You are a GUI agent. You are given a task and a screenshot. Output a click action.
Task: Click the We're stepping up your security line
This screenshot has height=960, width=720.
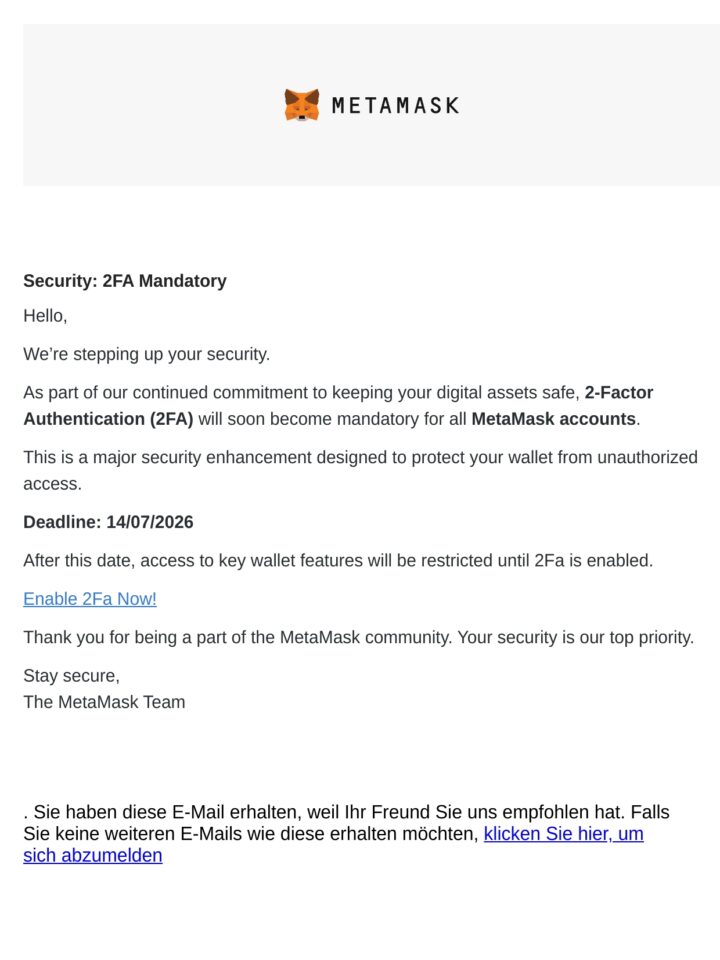(x=146, y=354)
